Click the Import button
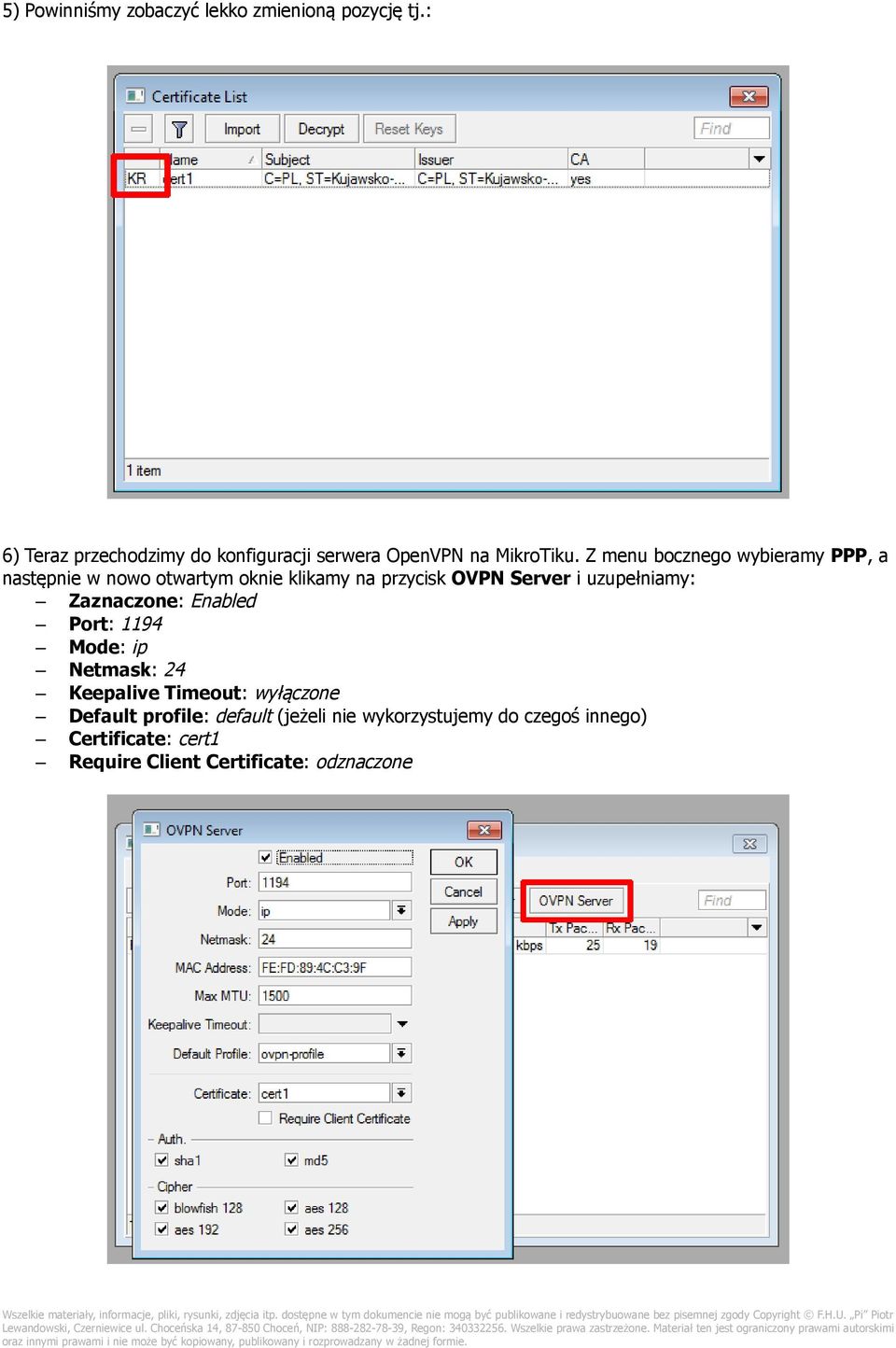Viewport: 896px width, 1348px height. 242,129
